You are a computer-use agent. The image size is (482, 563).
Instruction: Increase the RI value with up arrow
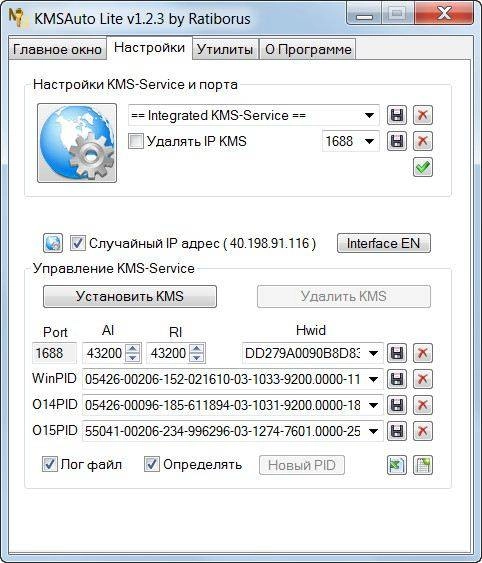coord(196,348)
